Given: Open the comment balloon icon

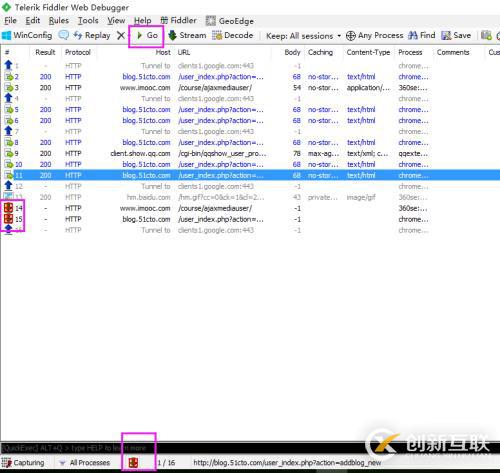Looking at the screenshot, I should pyautogui.click(x=64, y=35).
